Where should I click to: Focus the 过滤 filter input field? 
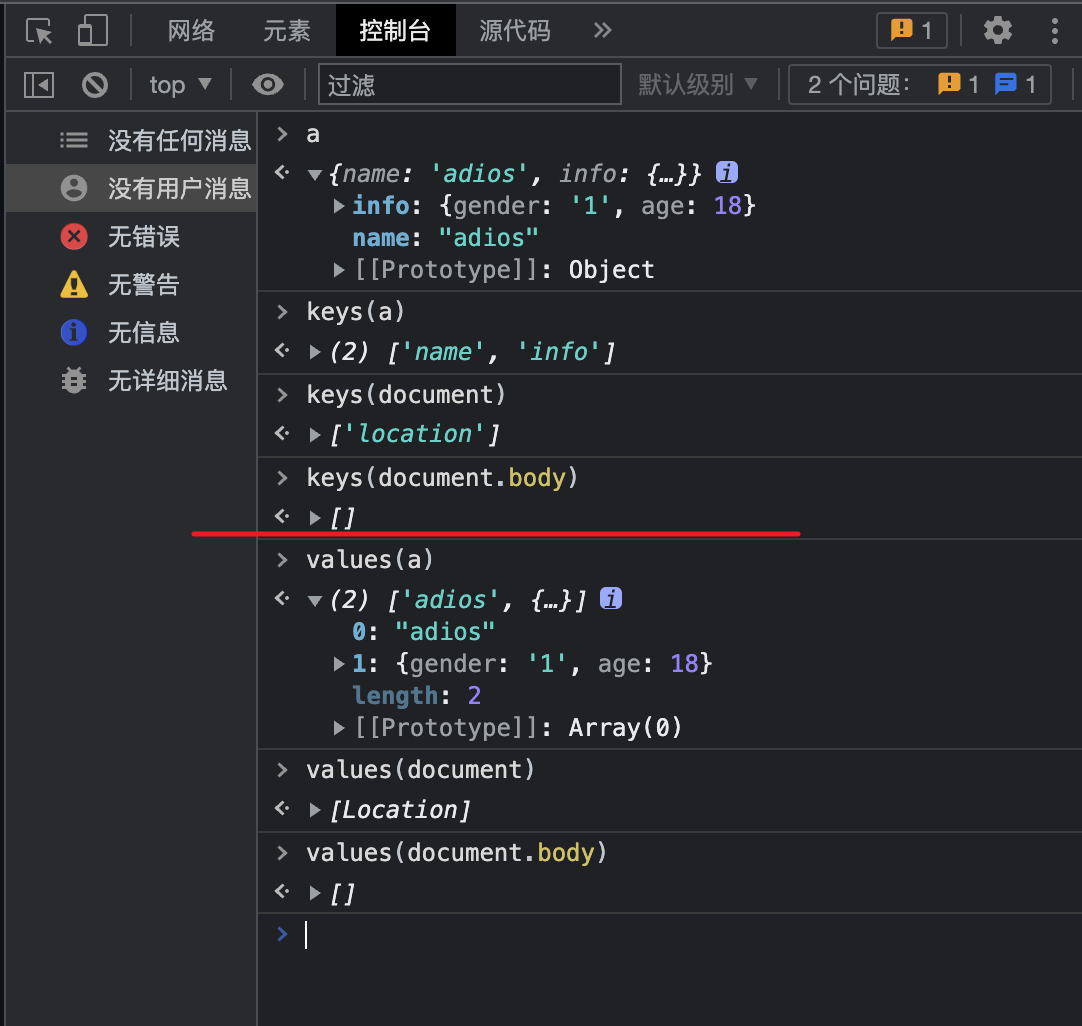(469, 84)
